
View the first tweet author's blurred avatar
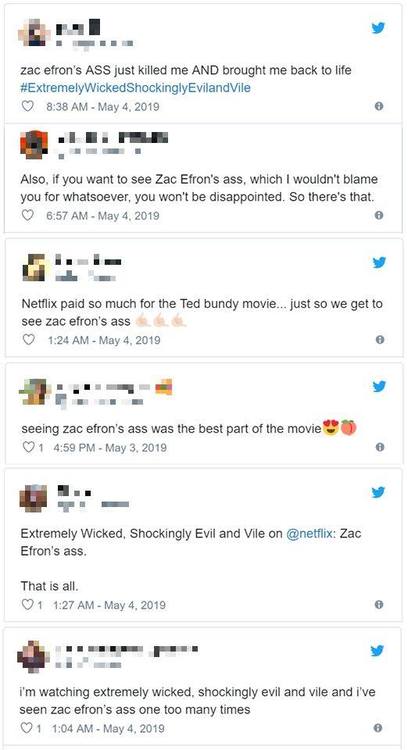click(33, 32)
